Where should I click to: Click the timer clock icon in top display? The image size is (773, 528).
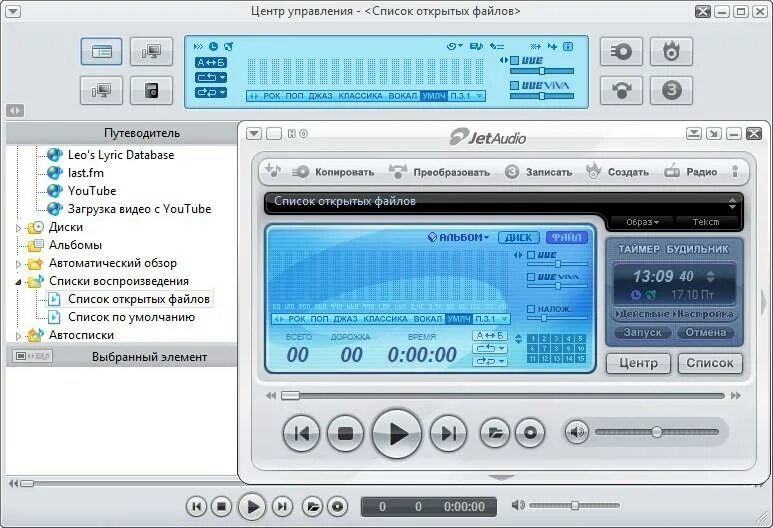213,46
